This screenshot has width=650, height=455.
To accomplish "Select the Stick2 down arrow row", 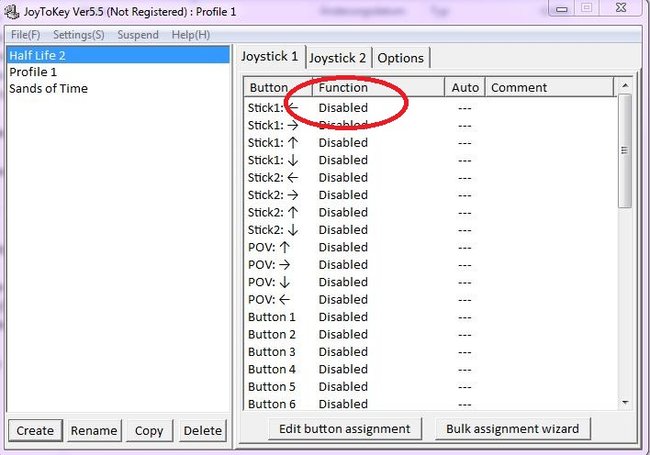I will tap(430, 230).
